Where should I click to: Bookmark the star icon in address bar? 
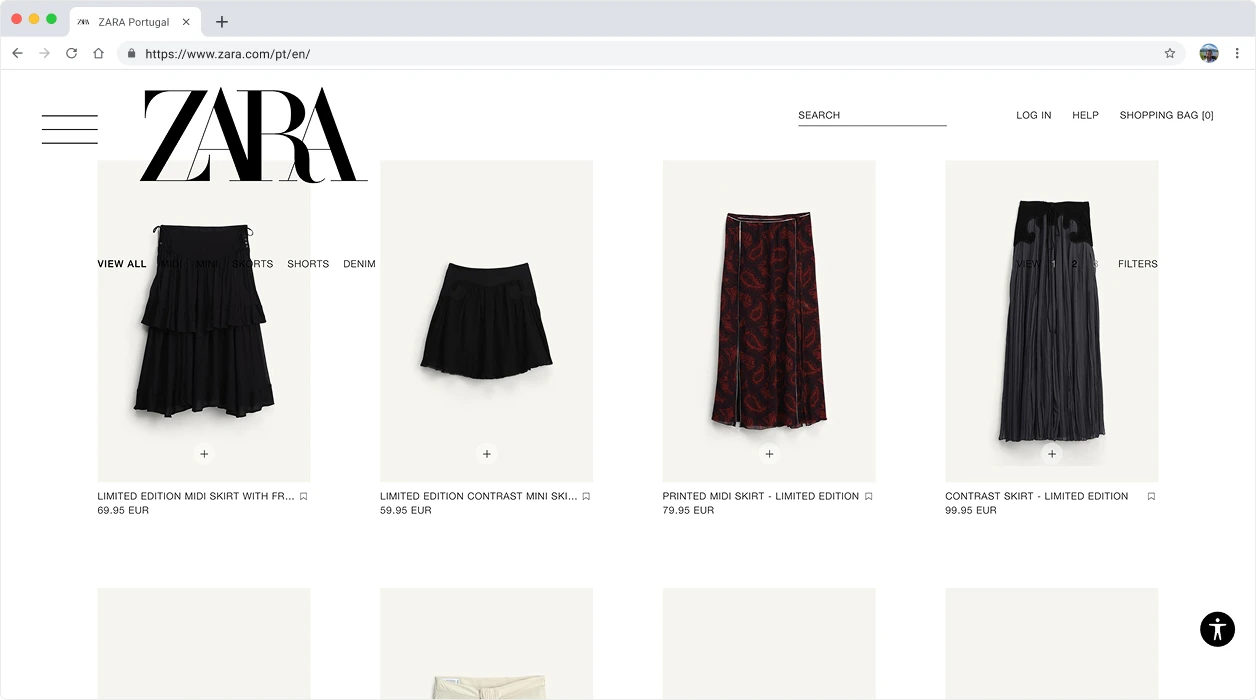click(x=1170, y=54)
